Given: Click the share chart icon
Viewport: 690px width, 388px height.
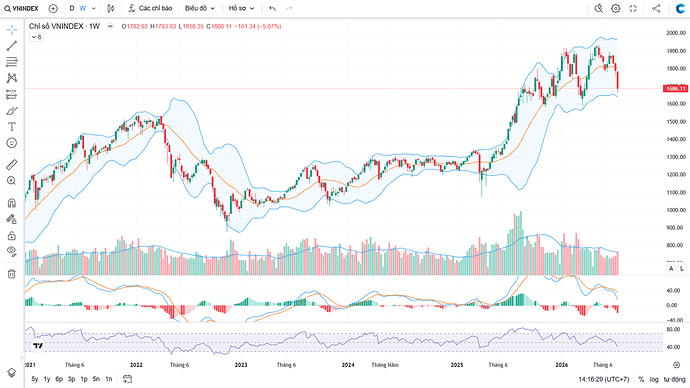Looking at the screenshot, I should coord(656,8).
